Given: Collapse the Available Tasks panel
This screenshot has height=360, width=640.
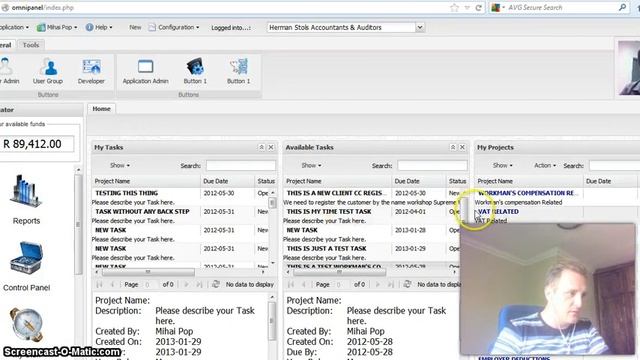Looking at the screenshot, I should 453,147.
